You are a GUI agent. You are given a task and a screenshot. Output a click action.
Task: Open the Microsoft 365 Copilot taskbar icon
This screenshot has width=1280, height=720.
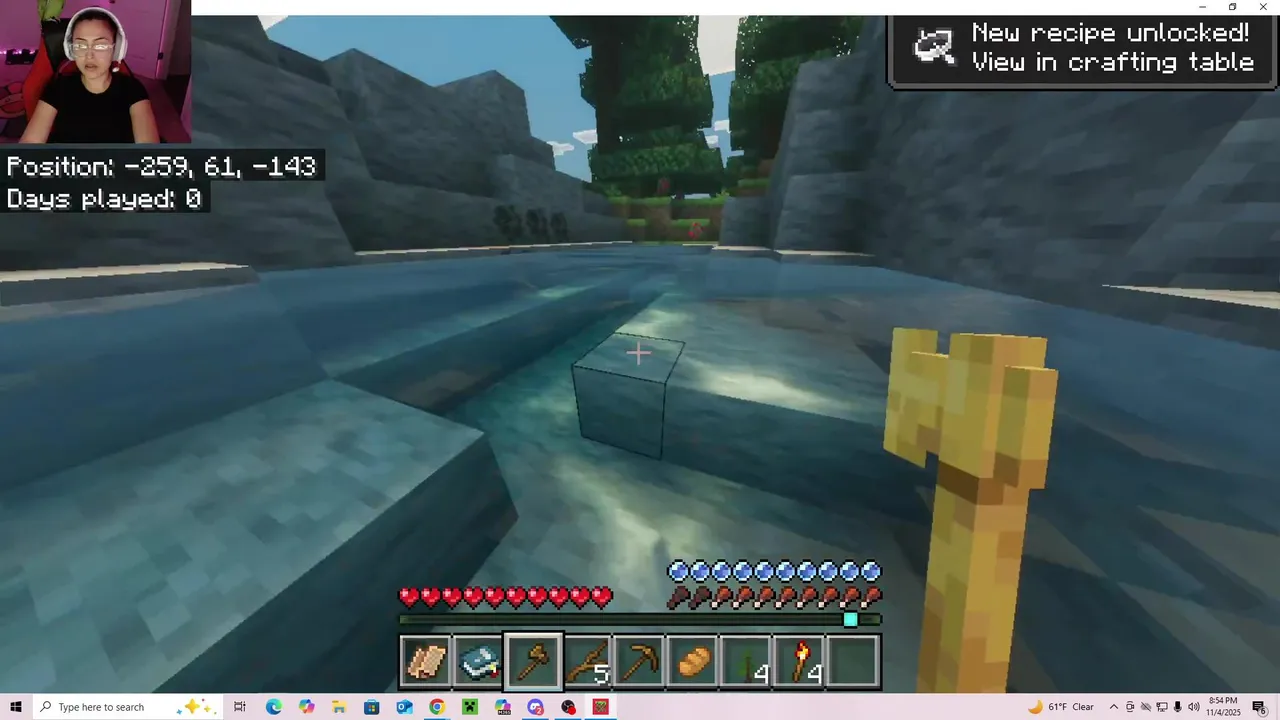[502, 707]
